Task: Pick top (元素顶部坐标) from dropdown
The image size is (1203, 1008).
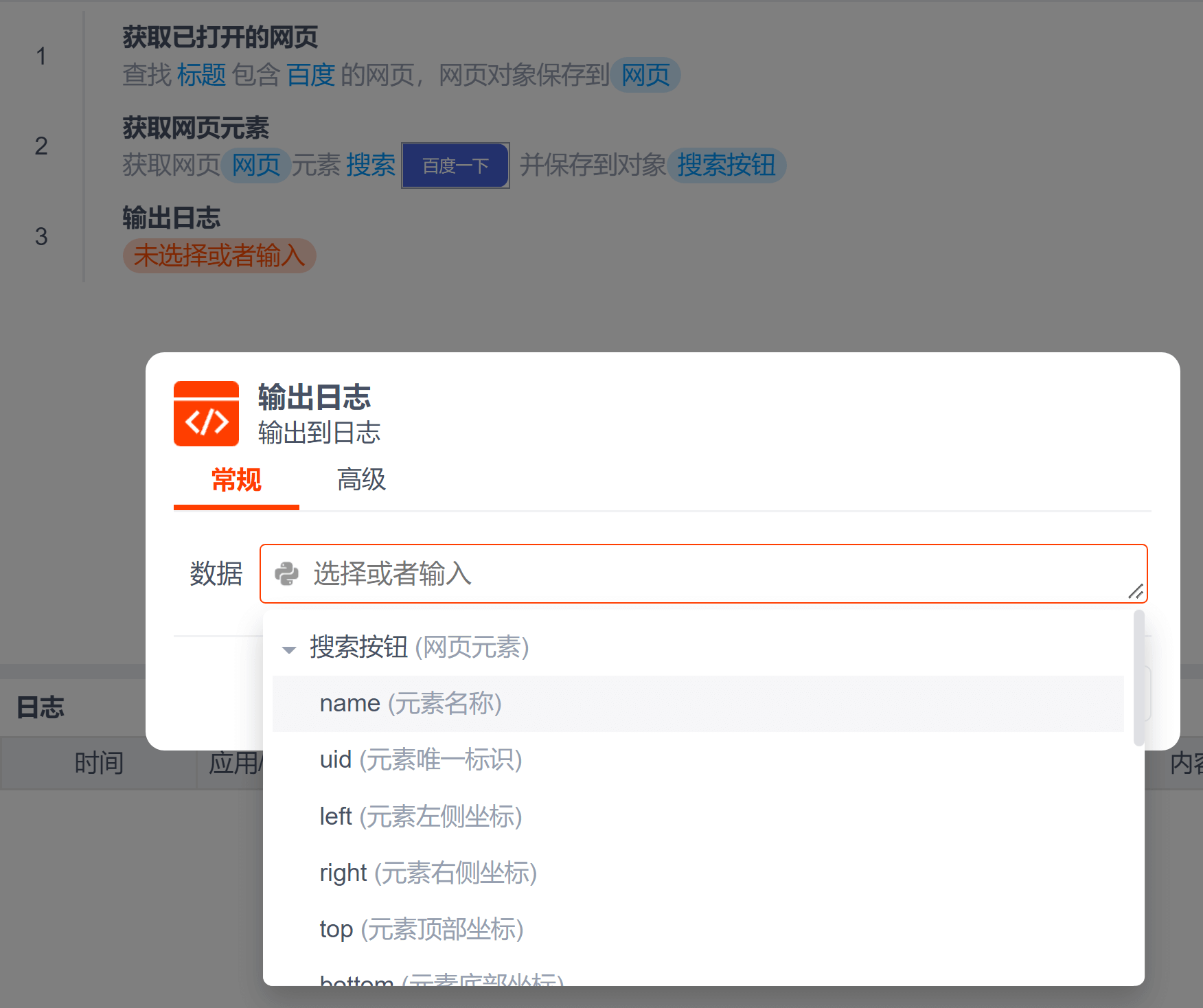Action: (x=421, y=930)
